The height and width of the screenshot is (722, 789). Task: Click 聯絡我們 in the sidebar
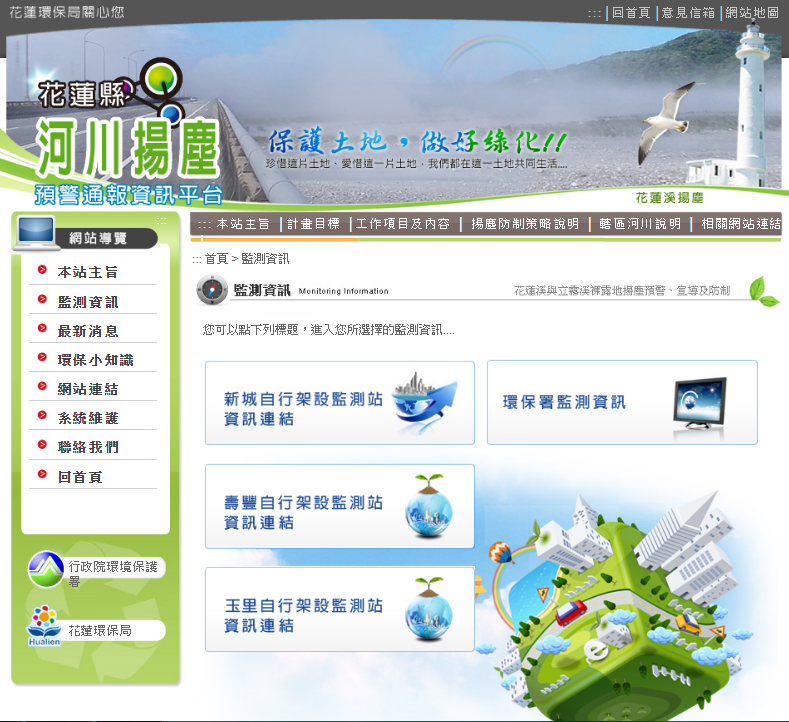tap(88, 447)
